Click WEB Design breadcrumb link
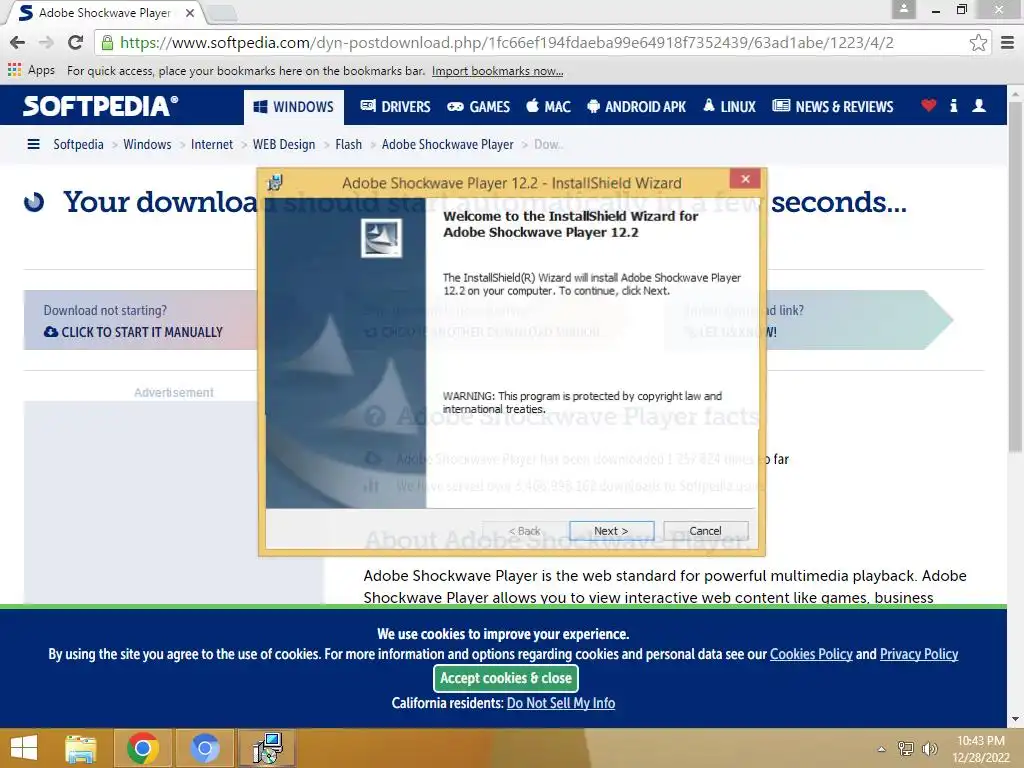The width and height of the screenshot is (1024, 768). pos(284,144)
